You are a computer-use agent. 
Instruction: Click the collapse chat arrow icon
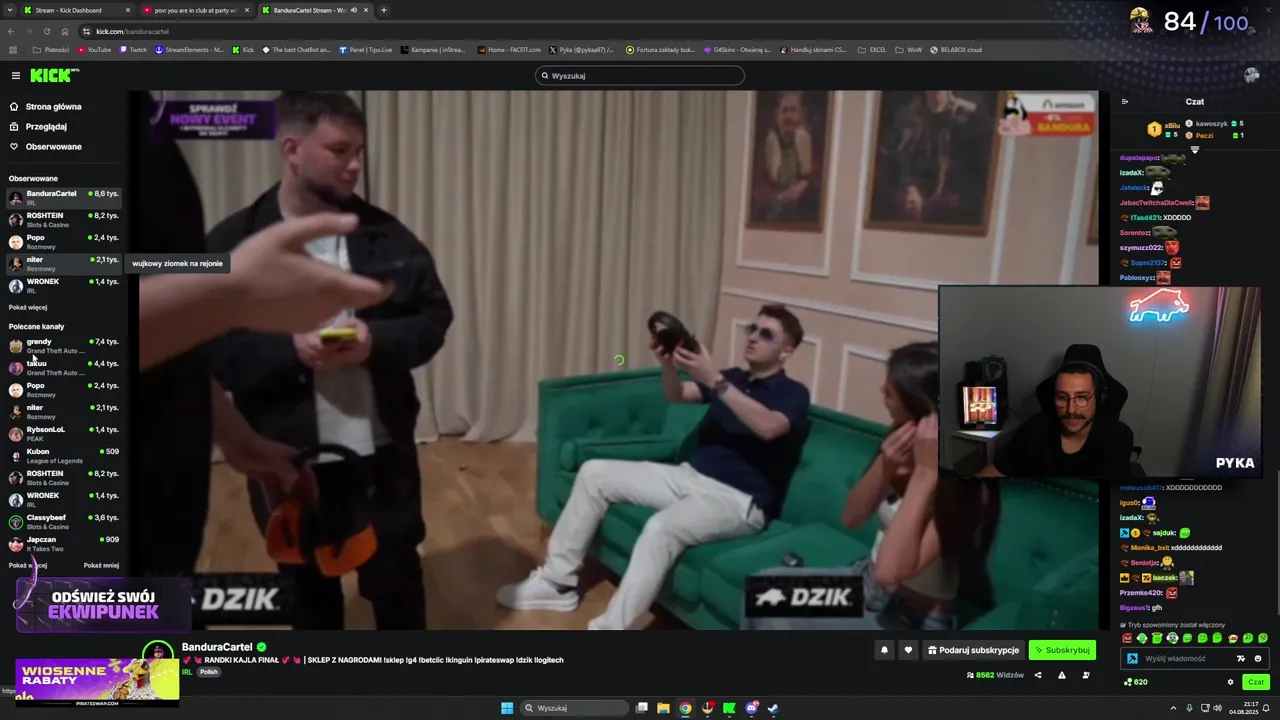click(x=1124, y=101)
